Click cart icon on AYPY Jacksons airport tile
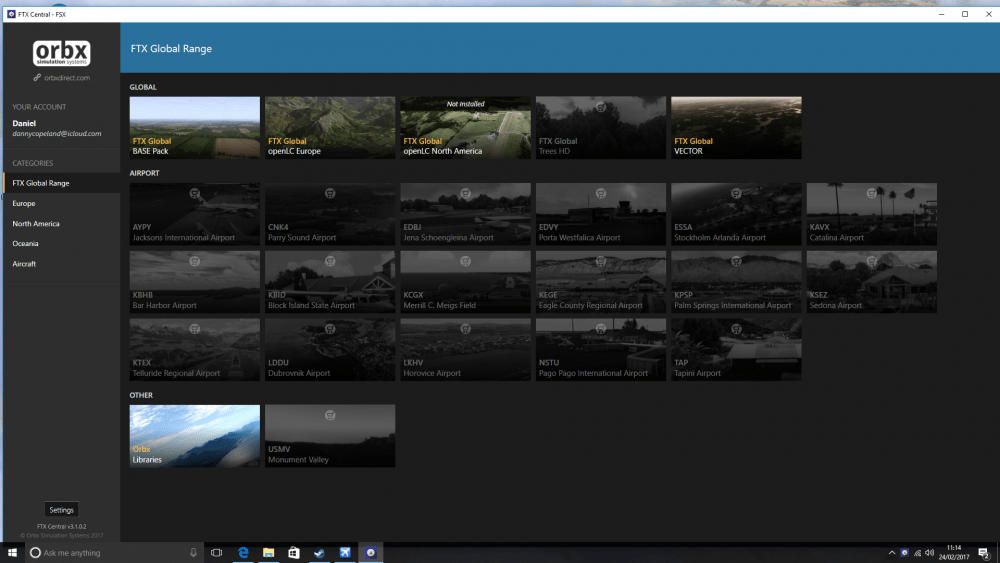Screen dimensions: 1000x563 [x=195, y=193]
